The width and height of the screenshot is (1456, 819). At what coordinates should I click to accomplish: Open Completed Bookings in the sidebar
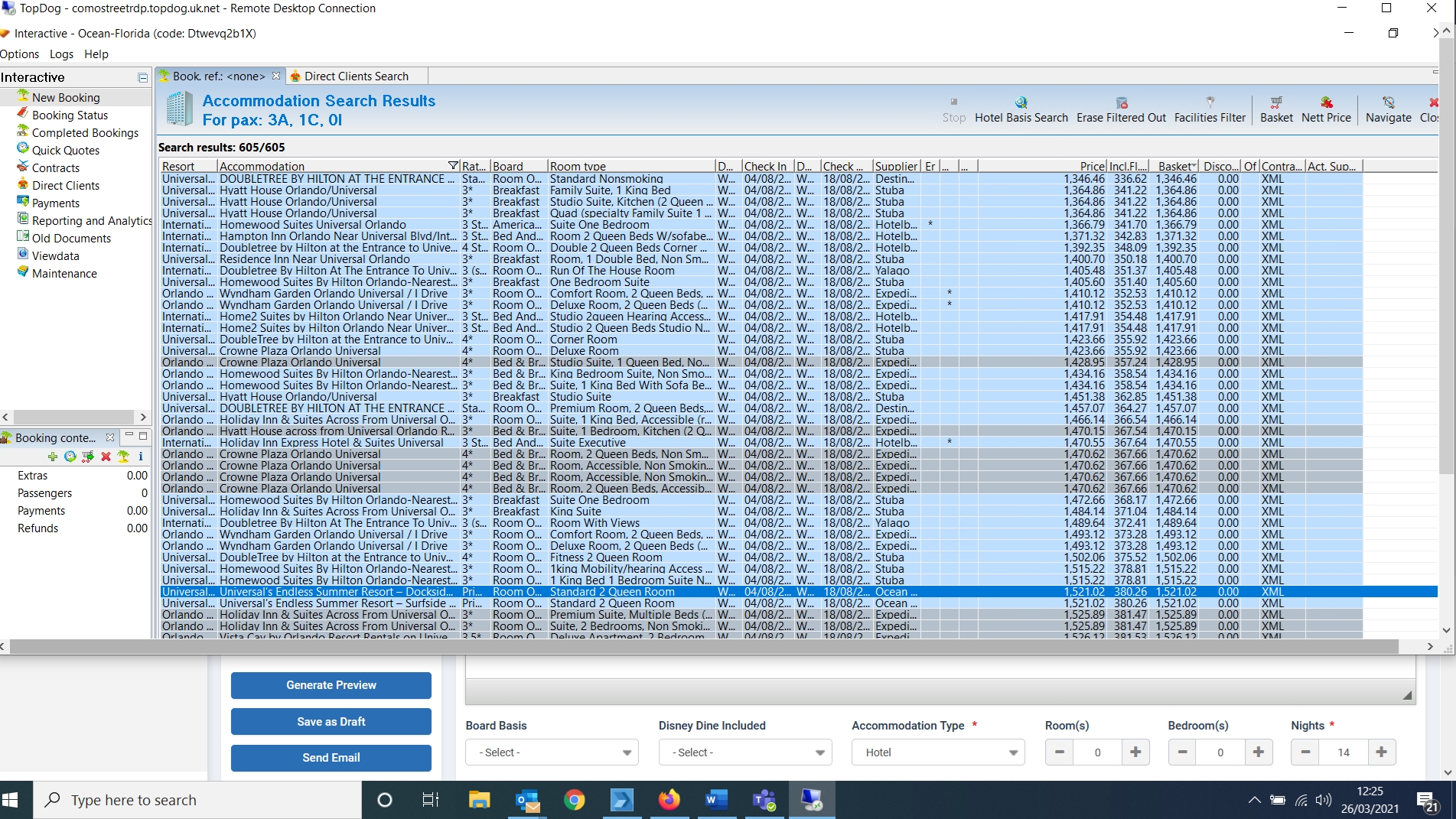(x=85, y=132)
